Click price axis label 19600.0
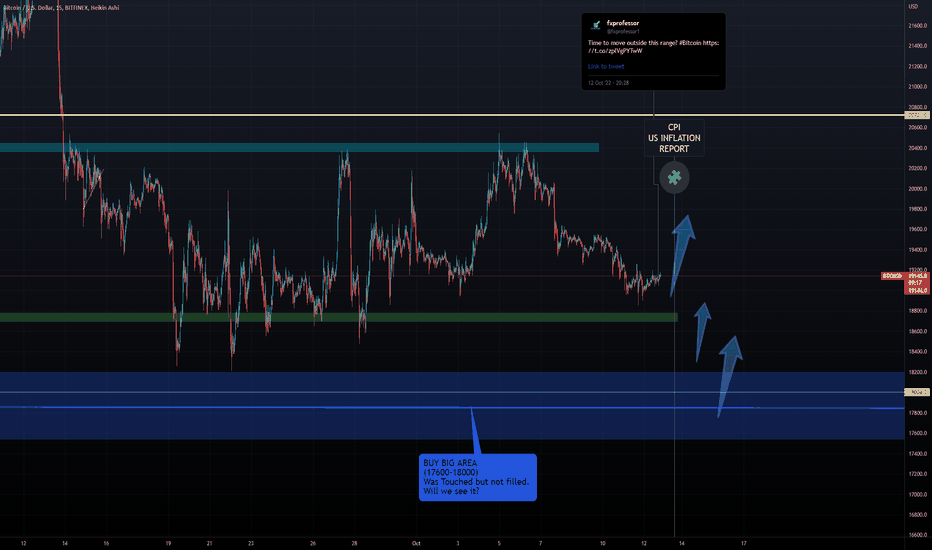The width and height of the screenshot is (932, 550). pos(917,229)
